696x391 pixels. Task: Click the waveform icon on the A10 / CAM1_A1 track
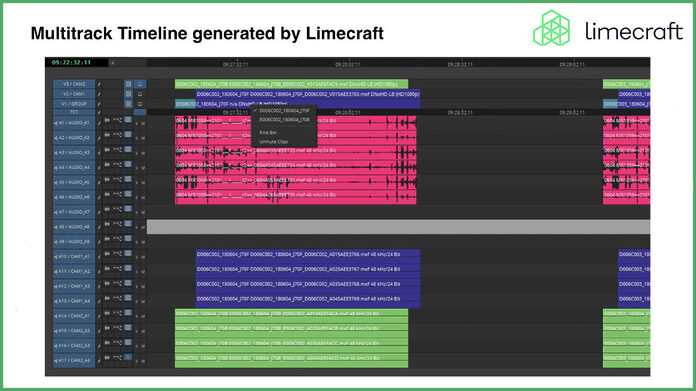pos(107,254)
